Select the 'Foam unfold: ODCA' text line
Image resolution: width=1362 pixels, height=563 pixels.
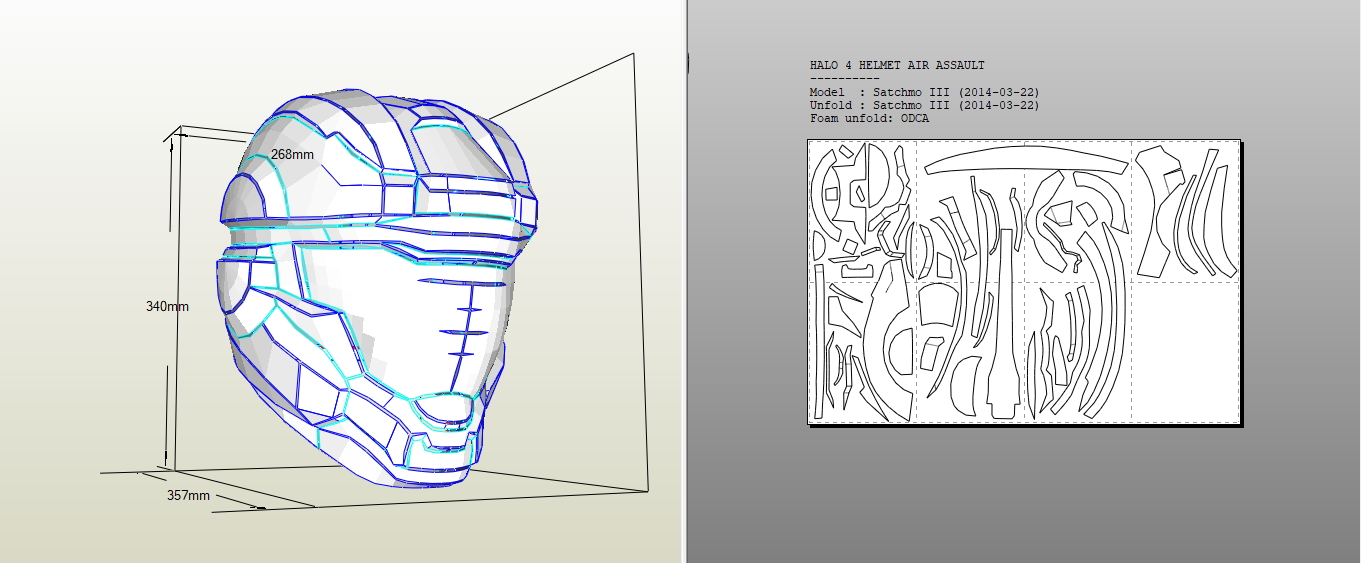pos(869,118)
